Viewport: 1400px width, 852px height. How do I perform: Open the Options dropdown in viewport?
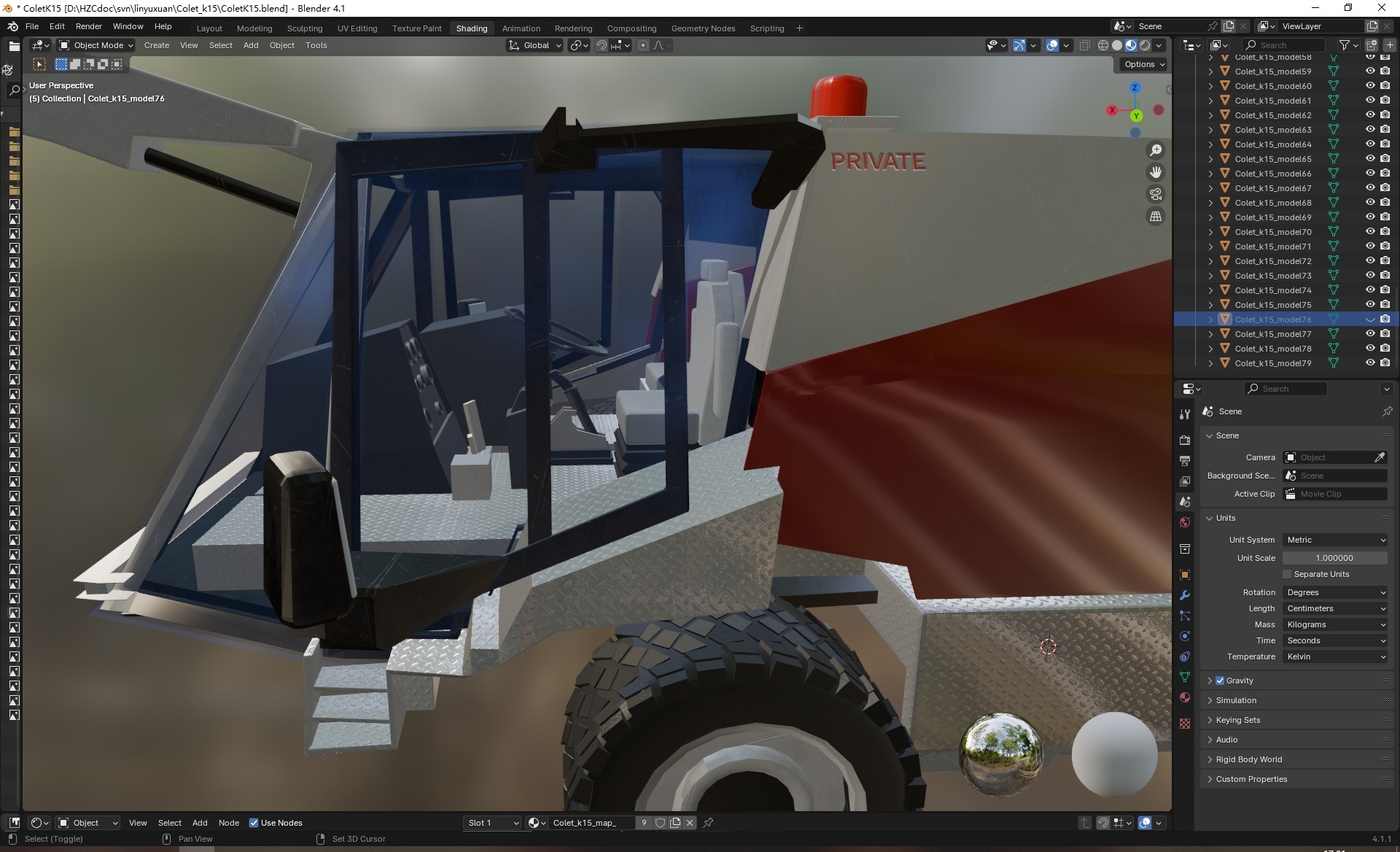click(1143, 64)
